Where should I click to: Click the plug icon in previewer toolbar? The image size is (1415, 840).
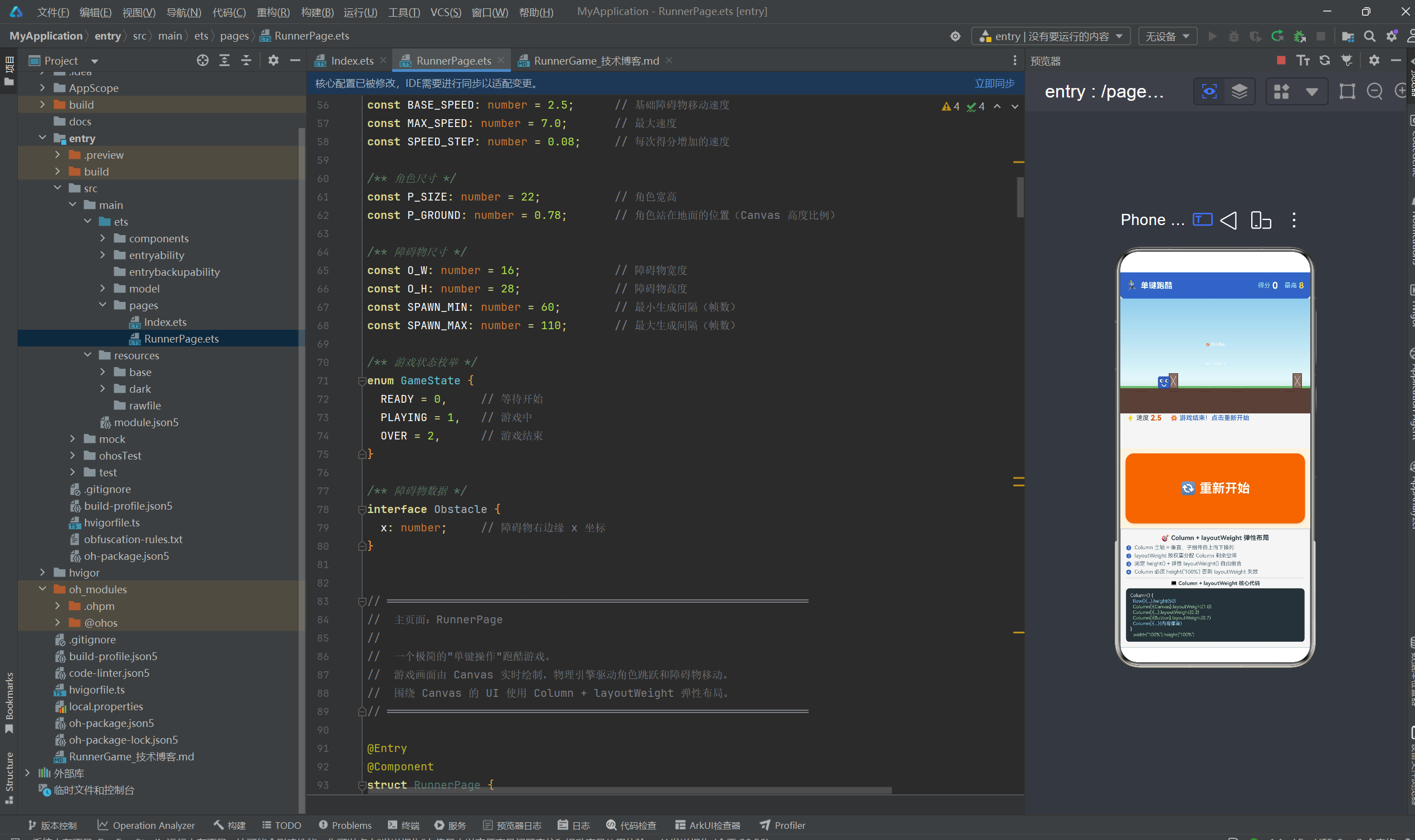[1346, 60]
